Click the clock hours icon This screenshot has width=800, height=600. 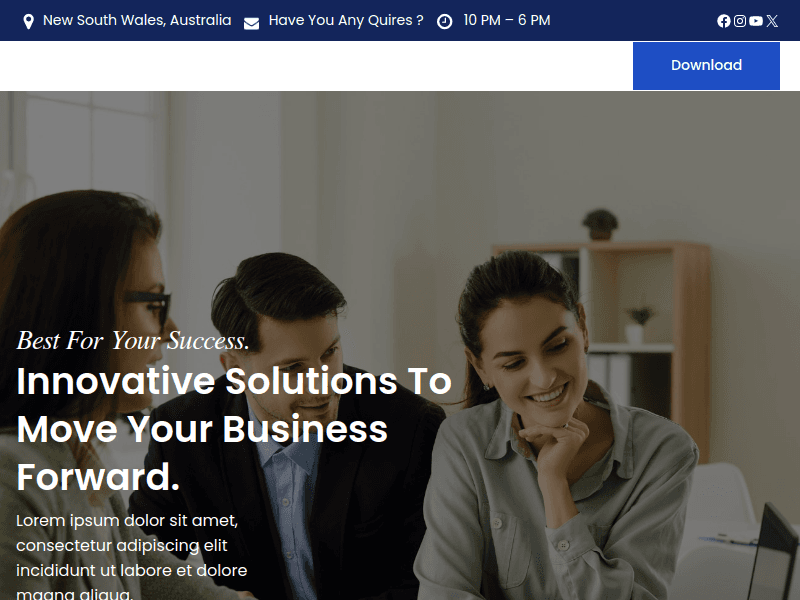pyautogui.click(x=444, y=21)
